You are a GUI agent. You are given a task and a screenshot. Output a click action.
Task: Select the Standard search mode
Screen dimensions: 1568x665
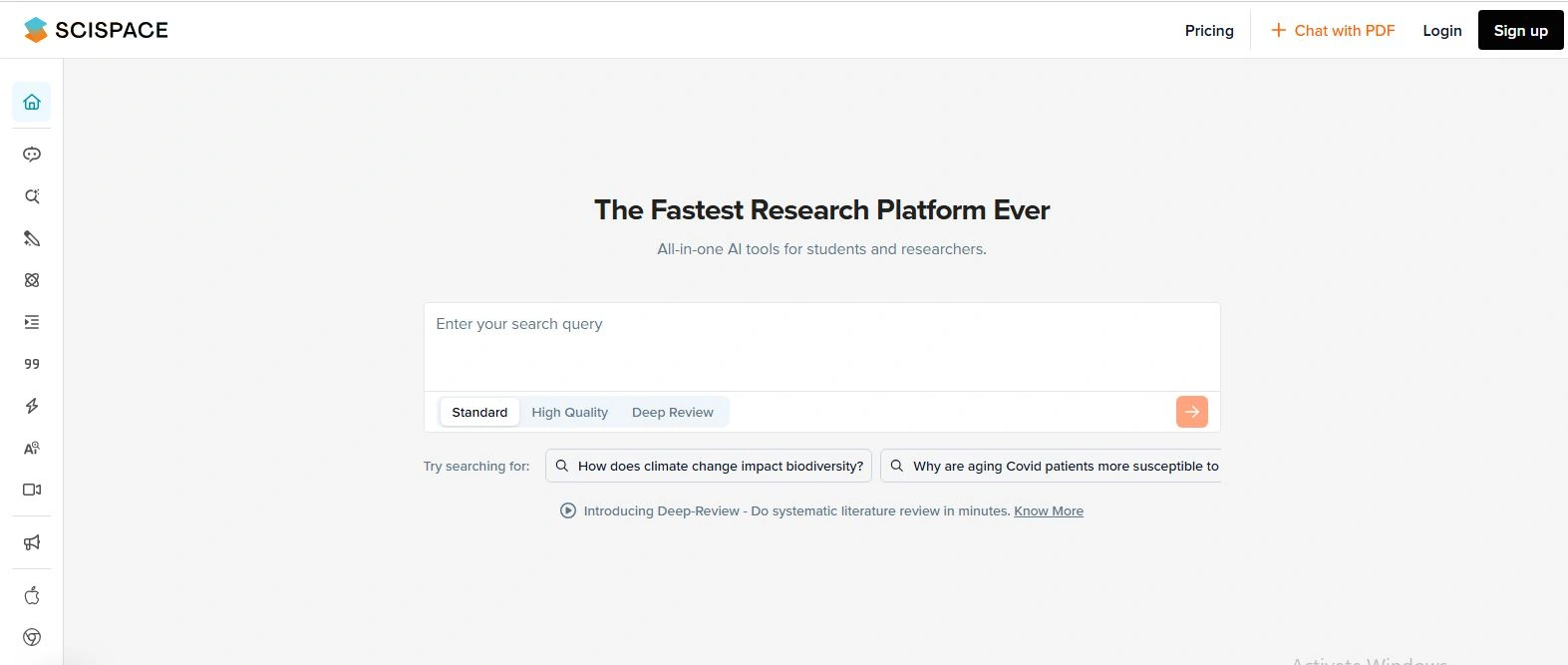coord(479,412)
